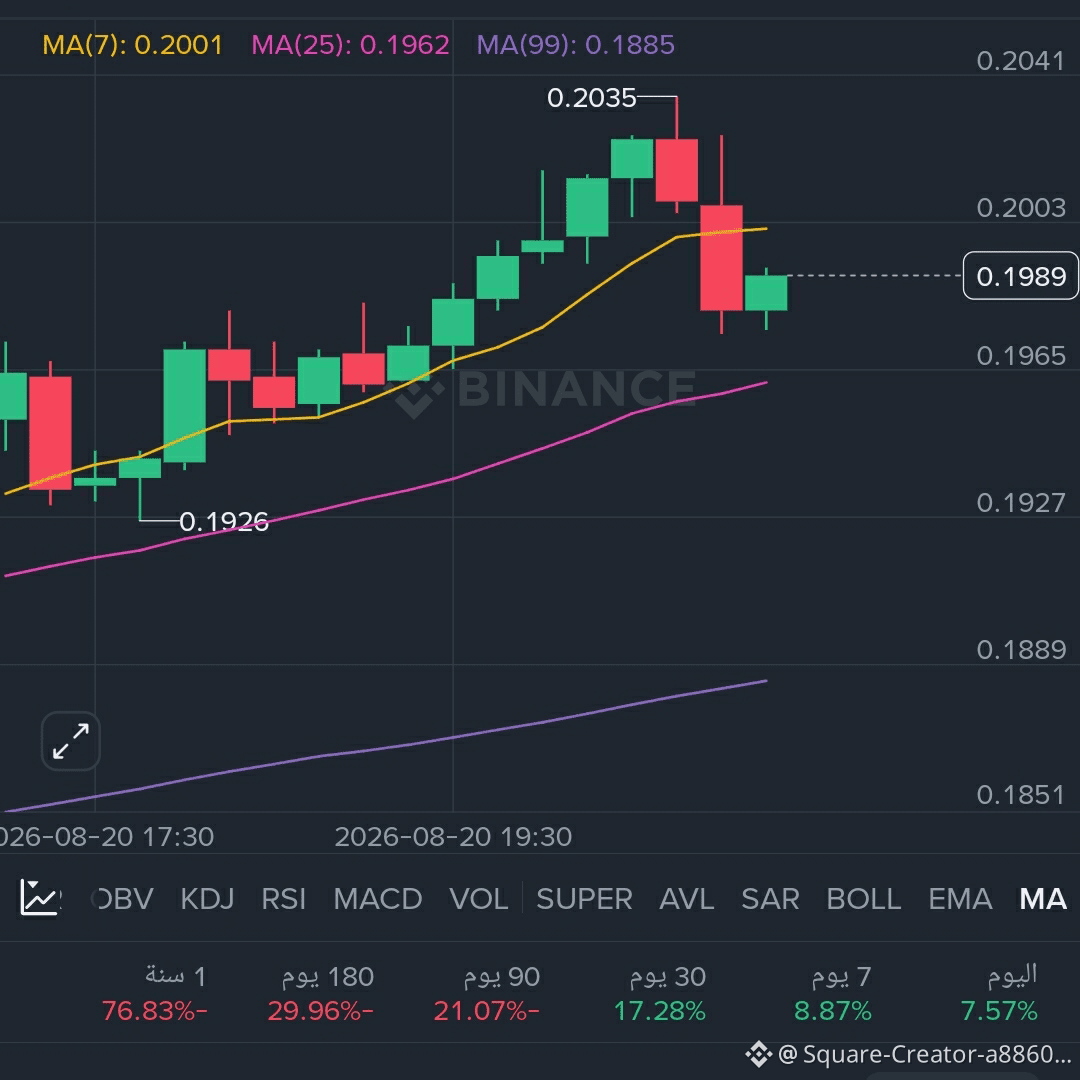Click the MA(25): 0.1962 label
The width and height of the screenshot is (1080, 1080).
[350, 45]
